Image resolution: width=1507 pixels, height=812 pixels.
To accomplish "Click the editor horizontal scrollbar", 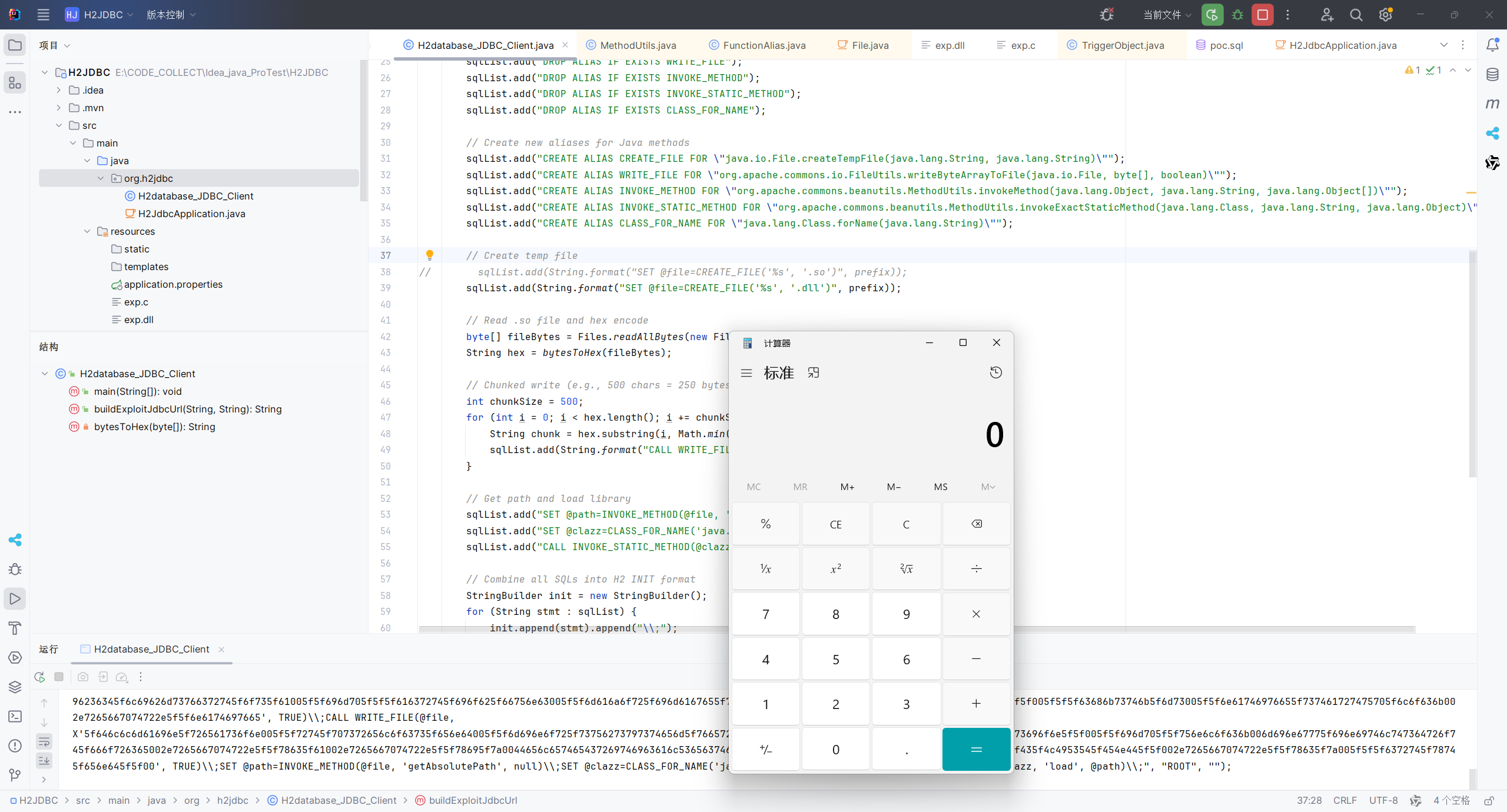I will click(x=917, y=630).
